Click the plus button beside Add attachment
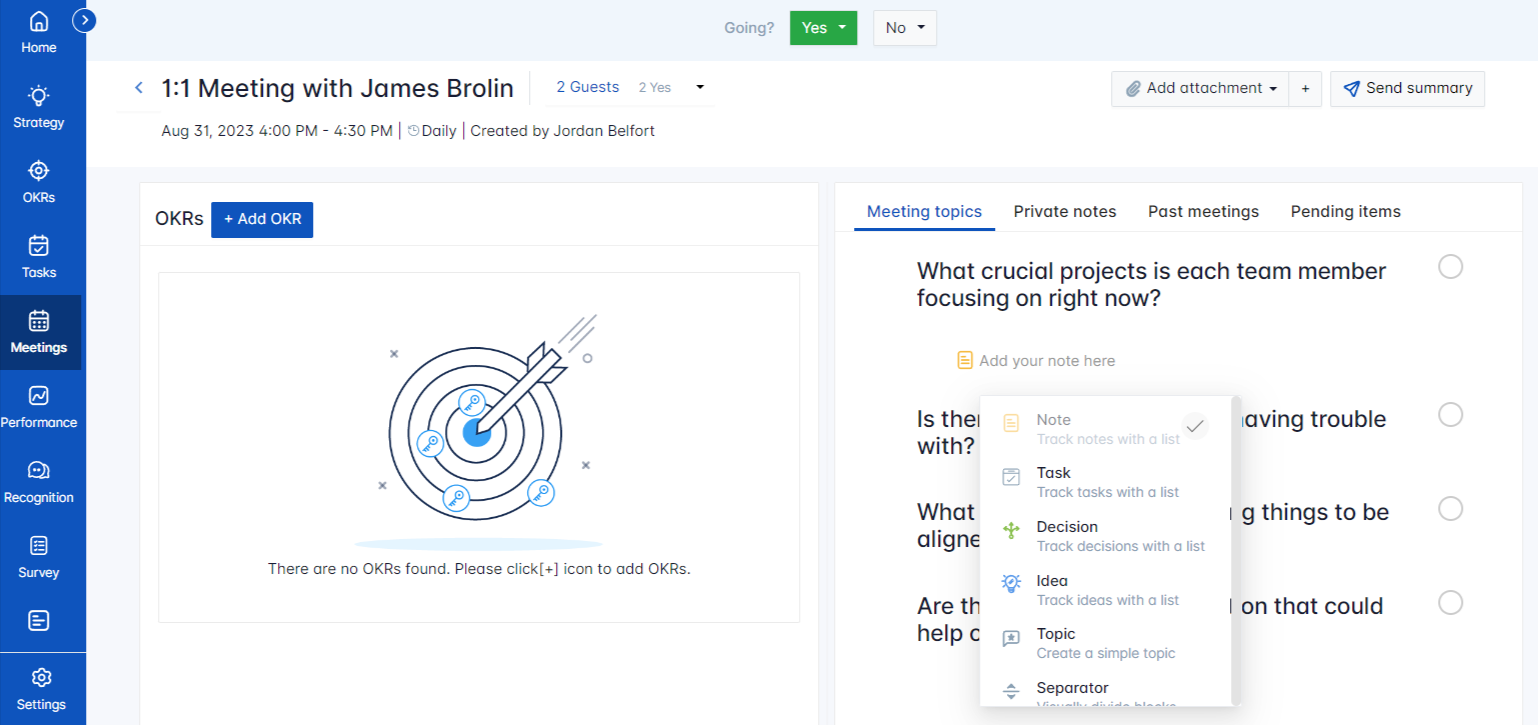Viewport: 1538px width, 725px height. [x=1305, y=89]
